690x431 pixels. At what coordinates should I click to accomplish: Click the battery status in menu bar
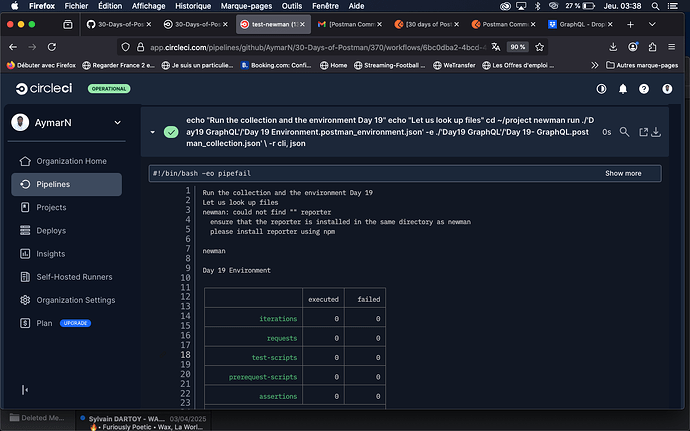tap(580, 6)
